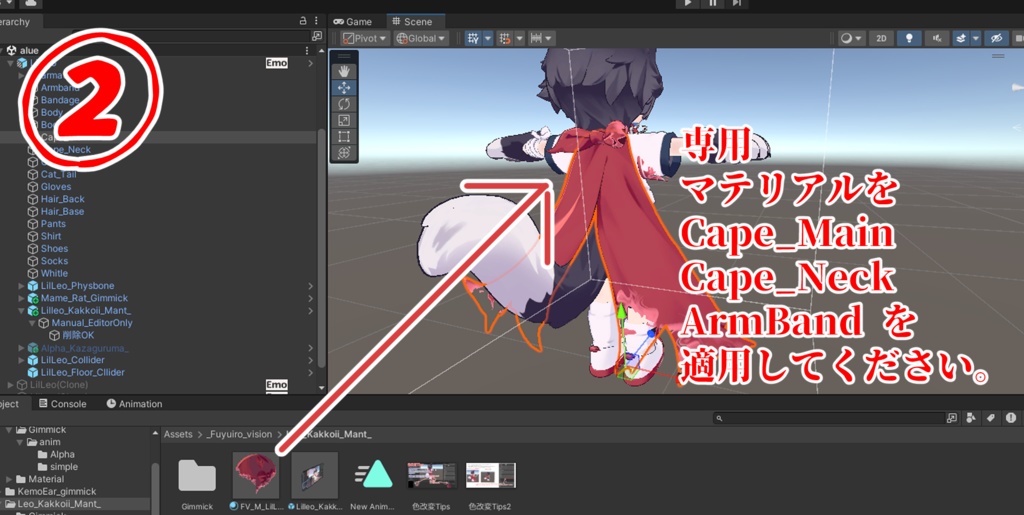
Task: Collapse Lilleo_Kakkoii_Mant_ in hierarchy
Action: tap(22, 311)
